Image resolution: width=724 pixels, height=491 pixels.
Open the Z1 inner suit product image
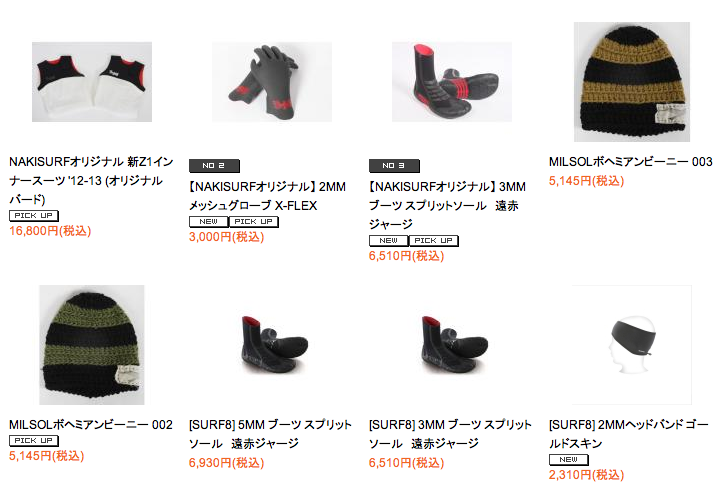click(92, 82)
